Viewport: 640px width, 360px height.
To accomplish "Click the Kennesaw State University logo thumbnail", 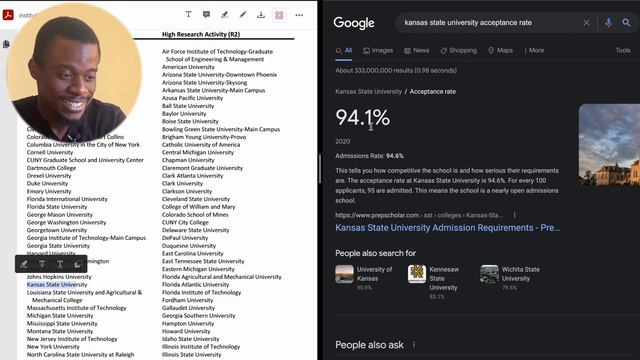I will [417, 274].
